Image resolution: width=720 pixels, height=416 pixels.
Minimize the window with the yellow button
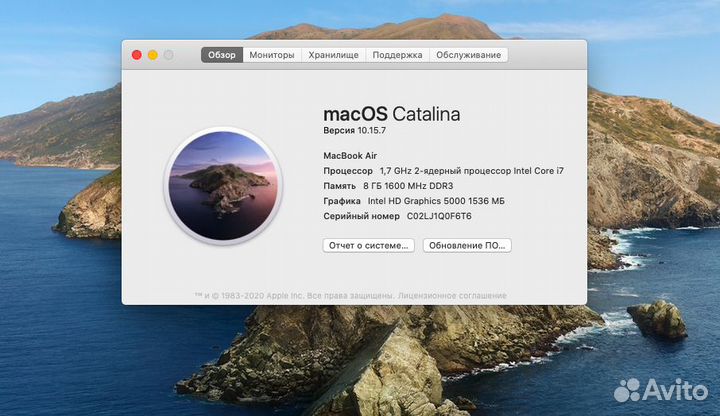[x=152, y=55]
